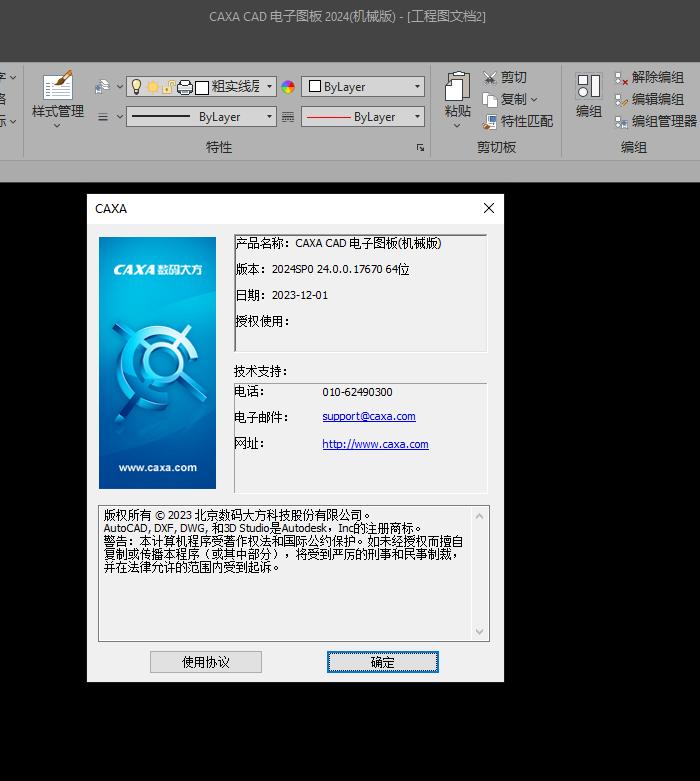The image size is (700, 781).
Task: Click the phone number 010-62490300
Action: click(x=357, y=392)
